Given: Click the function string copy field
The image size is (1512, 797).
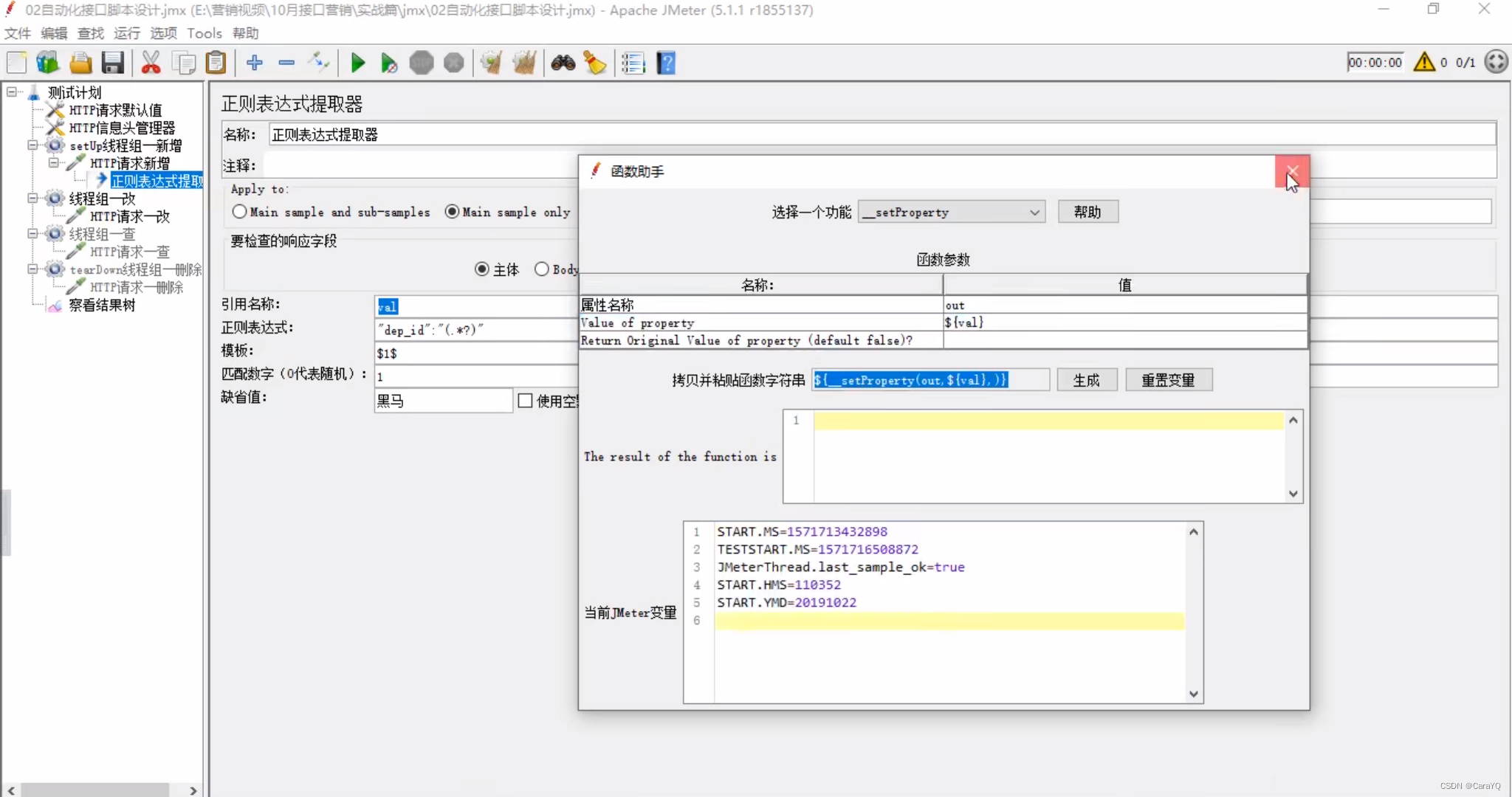Looking at the screenshot, I should coord(930,380).
